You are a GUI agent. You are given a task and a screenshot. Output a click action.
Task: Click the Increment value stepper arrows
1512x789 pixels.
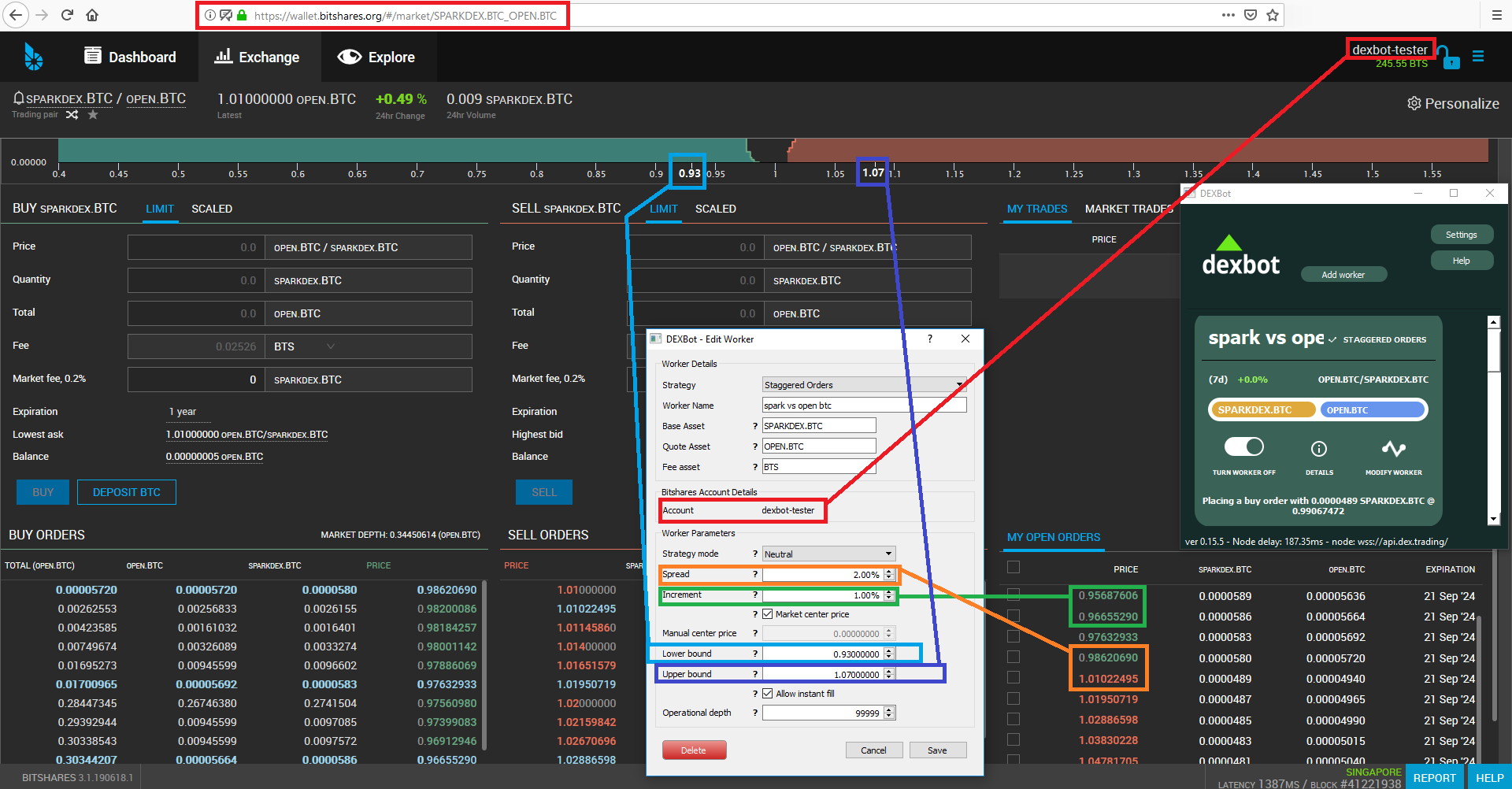pos(889,595)
